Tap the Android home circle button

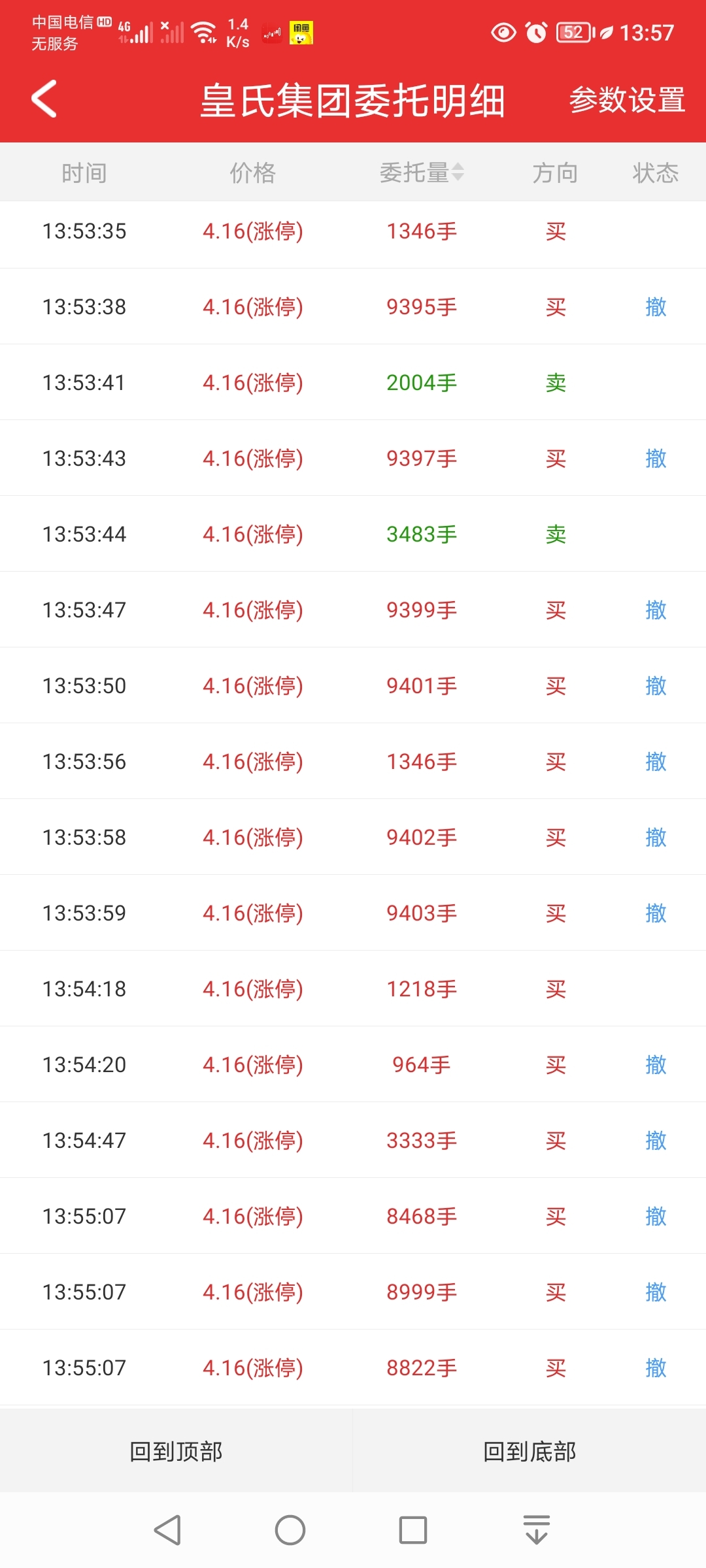click(290, 1529)
